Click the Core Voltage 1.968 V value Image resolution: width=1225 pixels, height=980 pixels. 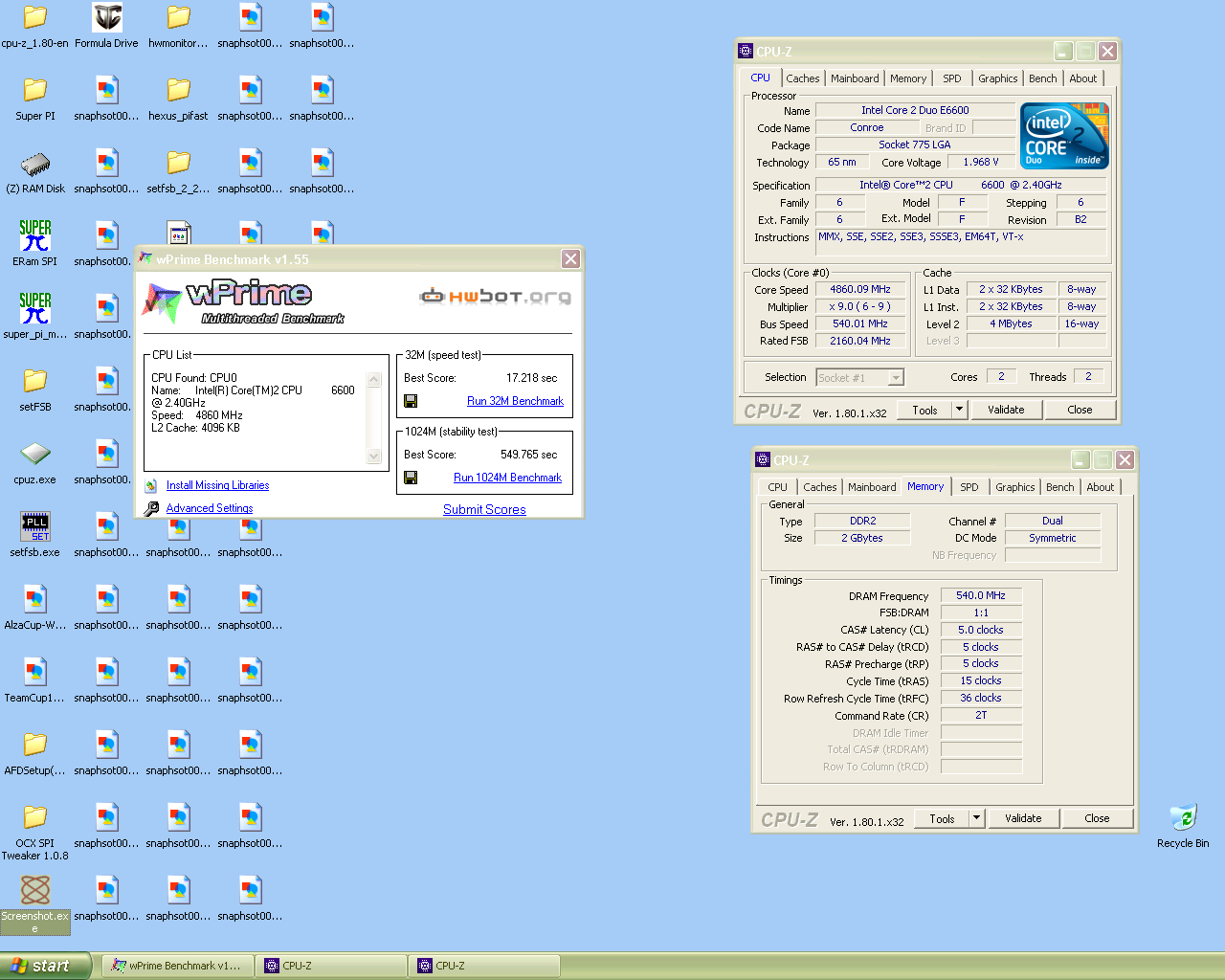click(x=981, y=162)
